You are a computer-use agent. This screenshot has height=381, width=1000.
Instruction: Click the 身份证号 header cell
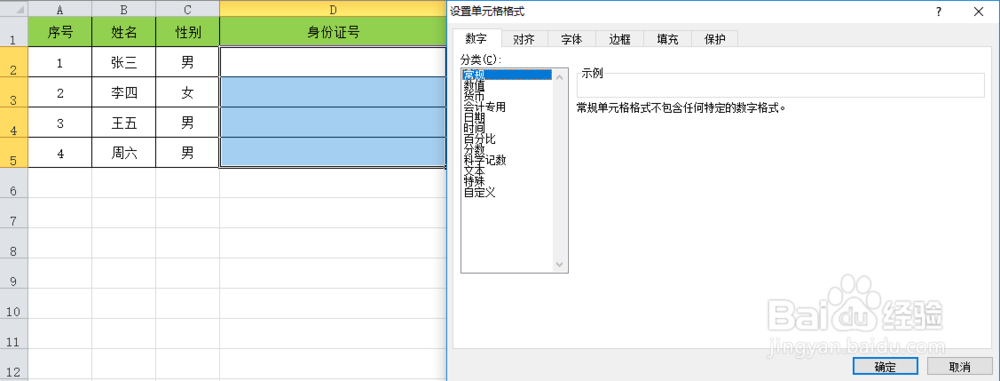[x=332, y=32]
